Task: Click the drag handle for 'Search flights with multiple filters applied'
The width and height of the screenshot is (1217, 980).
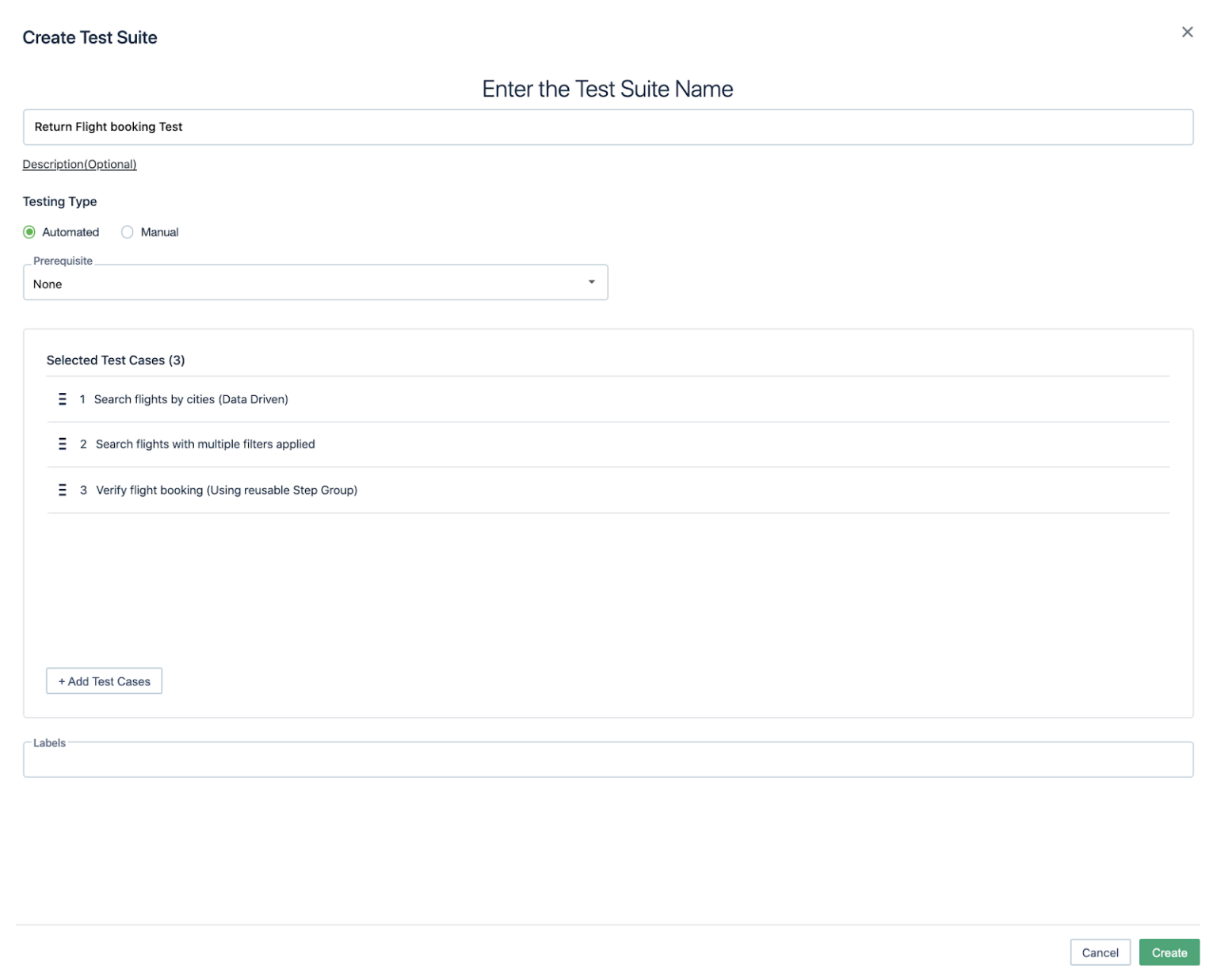Action: 62,444
